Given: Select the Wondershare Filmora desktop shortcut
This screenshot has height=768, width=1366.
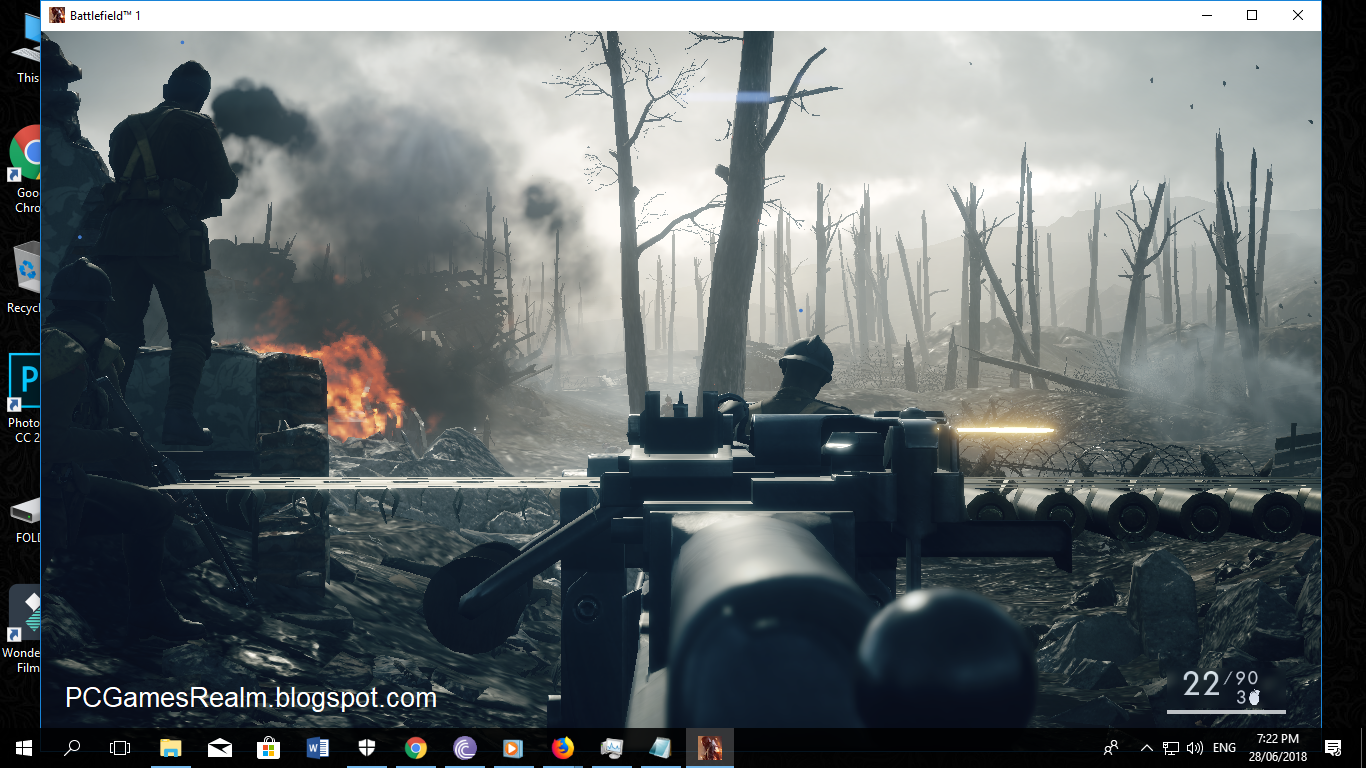Looking at the screenshot, I should [x=22, y=629].
